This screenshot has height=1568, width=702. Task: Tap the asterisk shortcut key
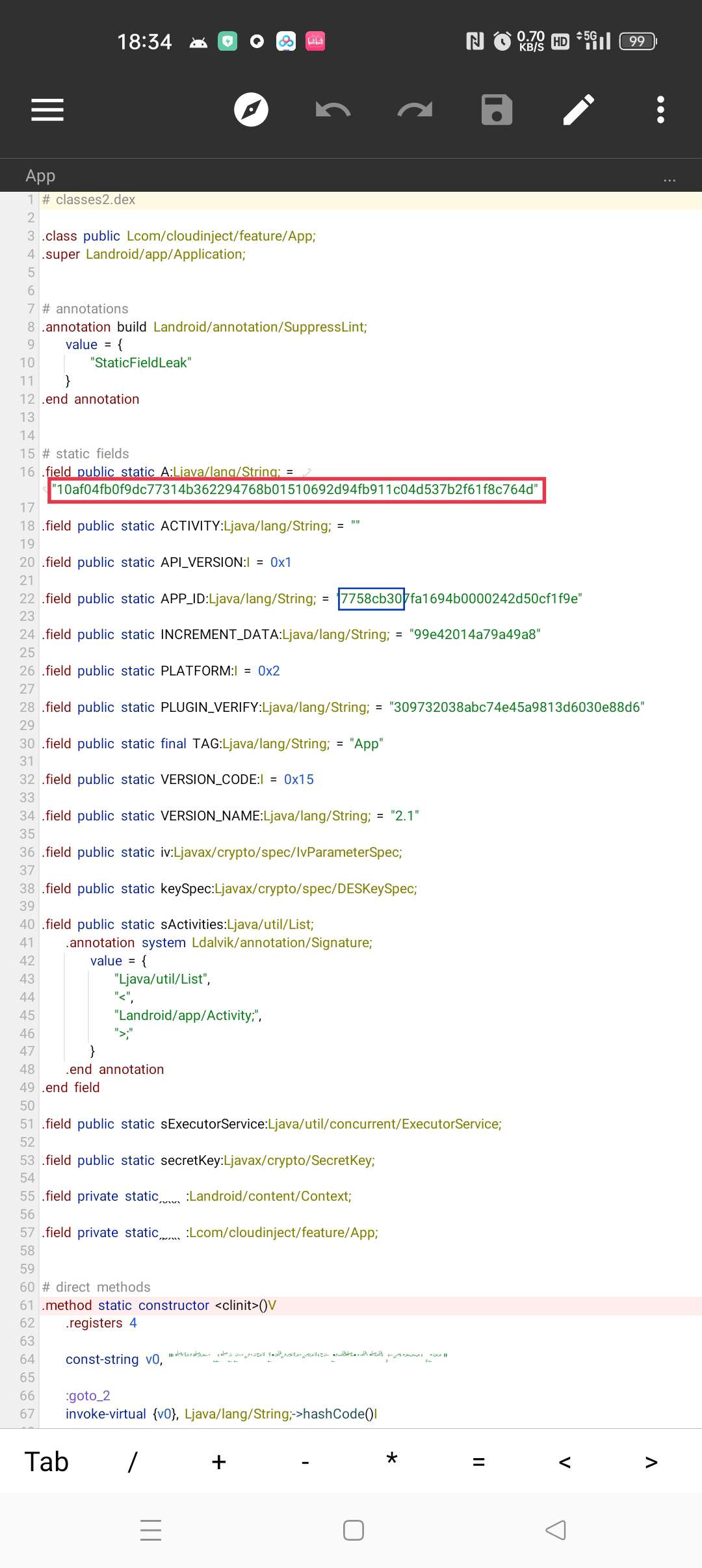click(392, 1462)
